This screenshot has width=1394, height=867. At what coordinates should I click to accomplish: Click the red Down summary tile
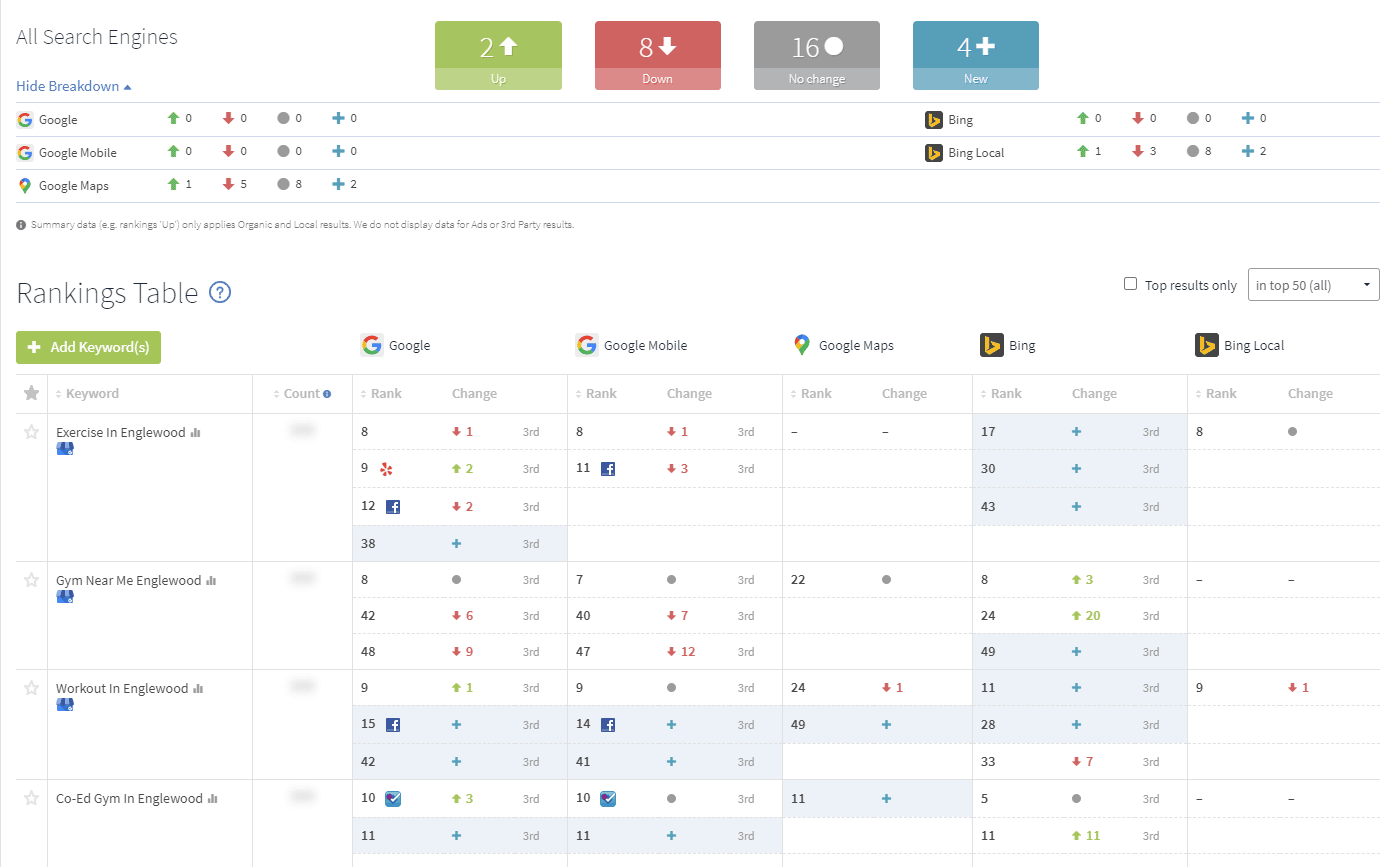pos(657,56)
